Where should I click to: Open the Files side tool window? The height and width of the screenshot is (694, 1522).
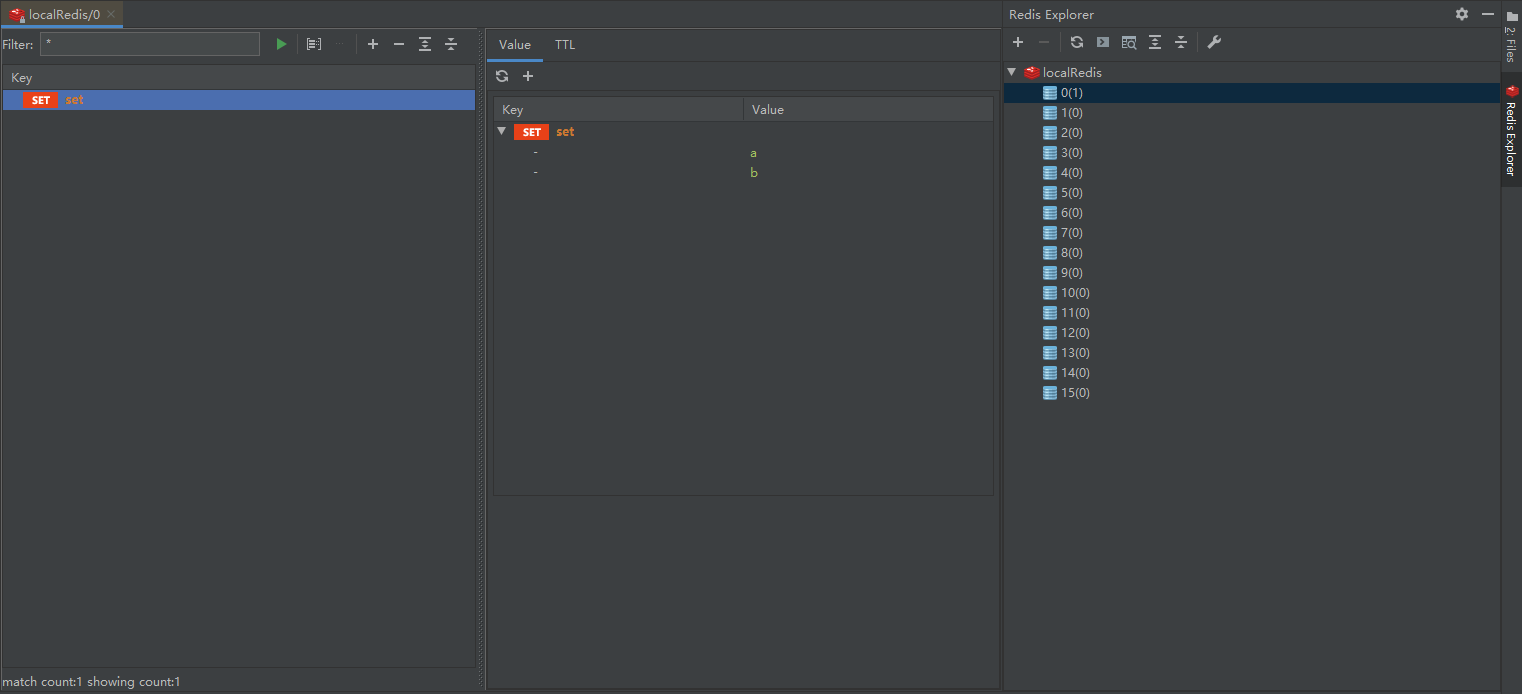pos(1511,35)
